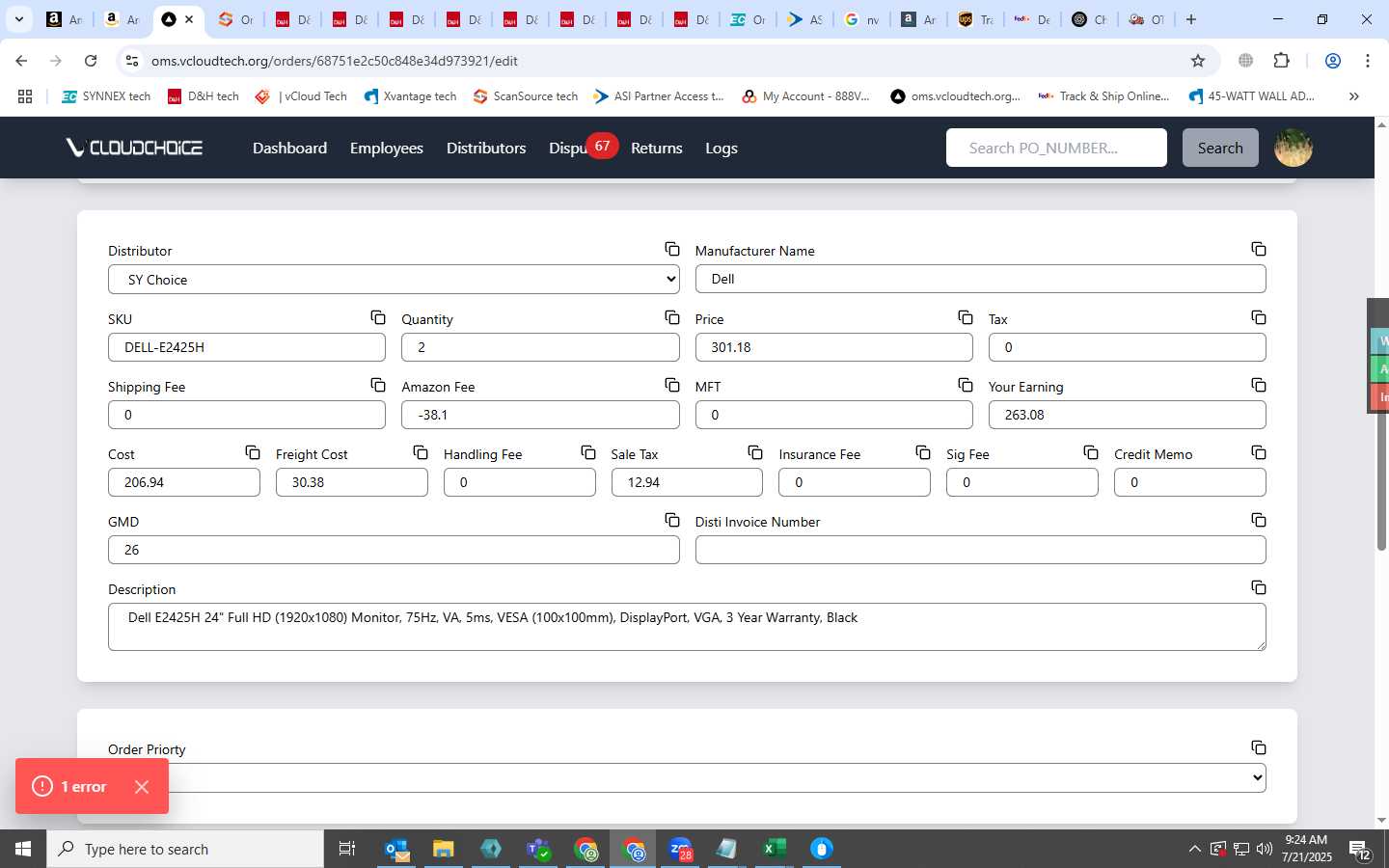This screenshot has width=1389, height=868.
Task: Expand the Order Priority dropdown
Action: pos(687,777)
